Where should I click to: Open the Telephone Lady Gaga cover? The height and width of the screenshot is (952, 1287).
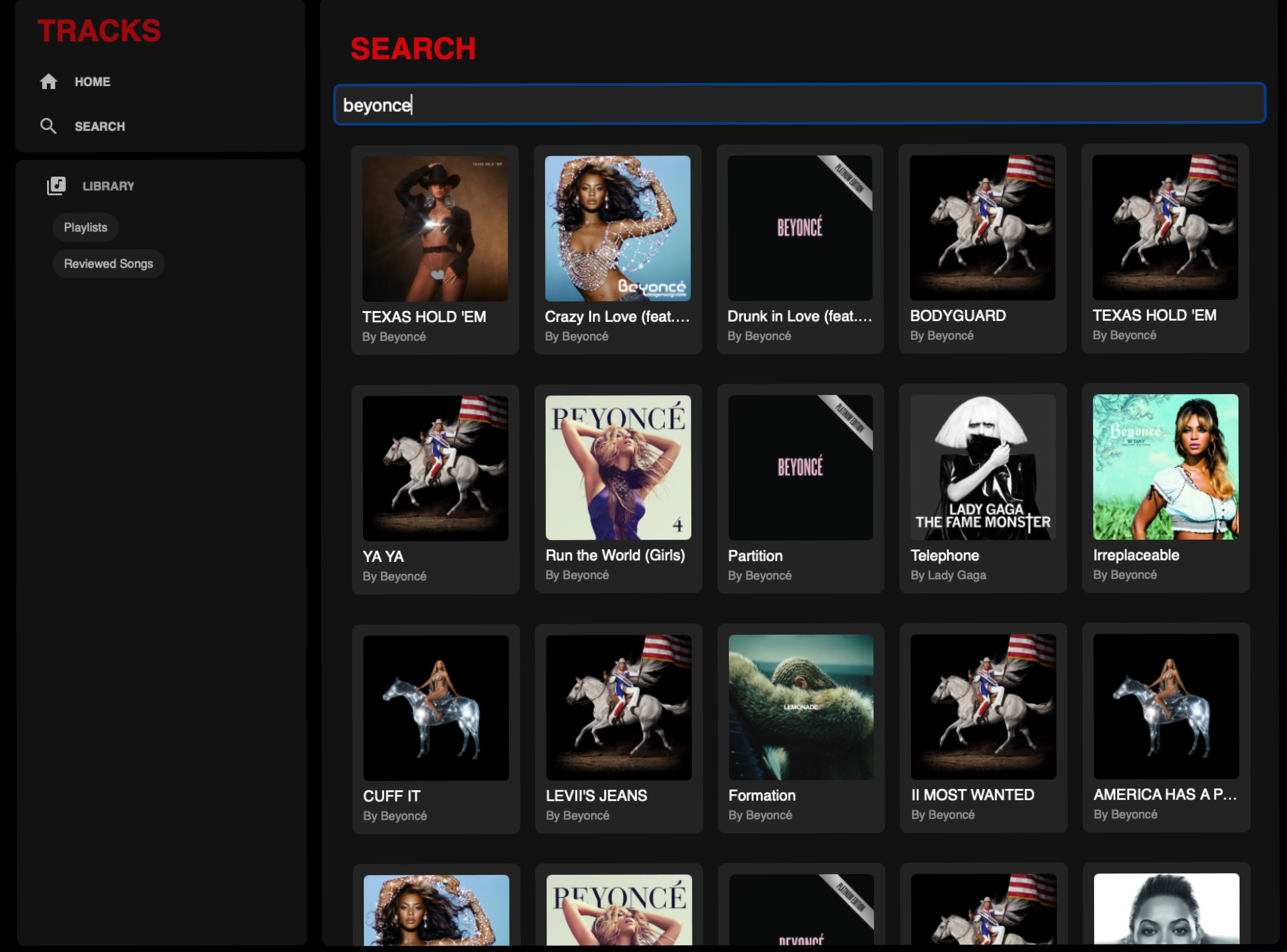(983, 467)
